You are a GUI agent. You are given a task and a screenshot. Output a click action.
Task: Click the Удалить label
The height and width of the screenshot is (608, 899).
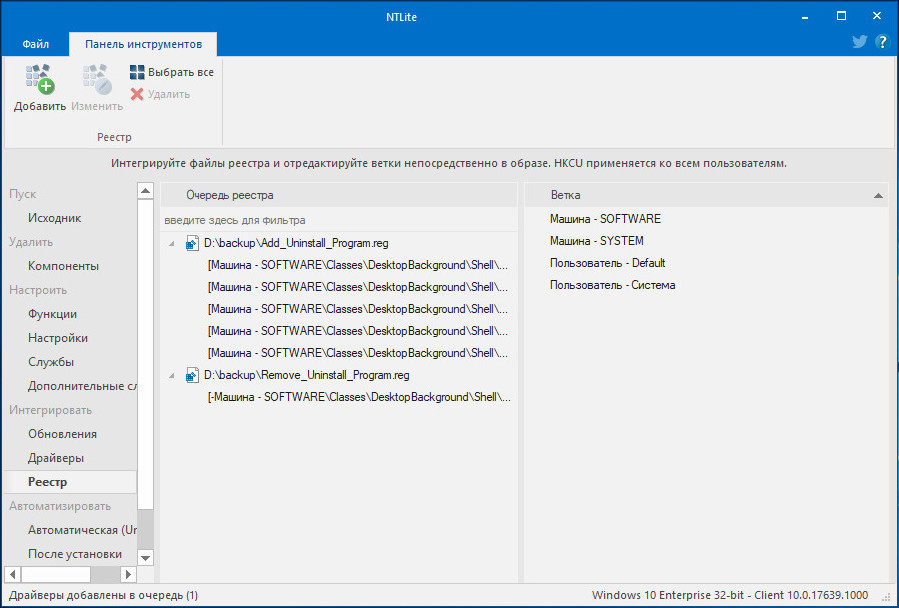(169, 94)
